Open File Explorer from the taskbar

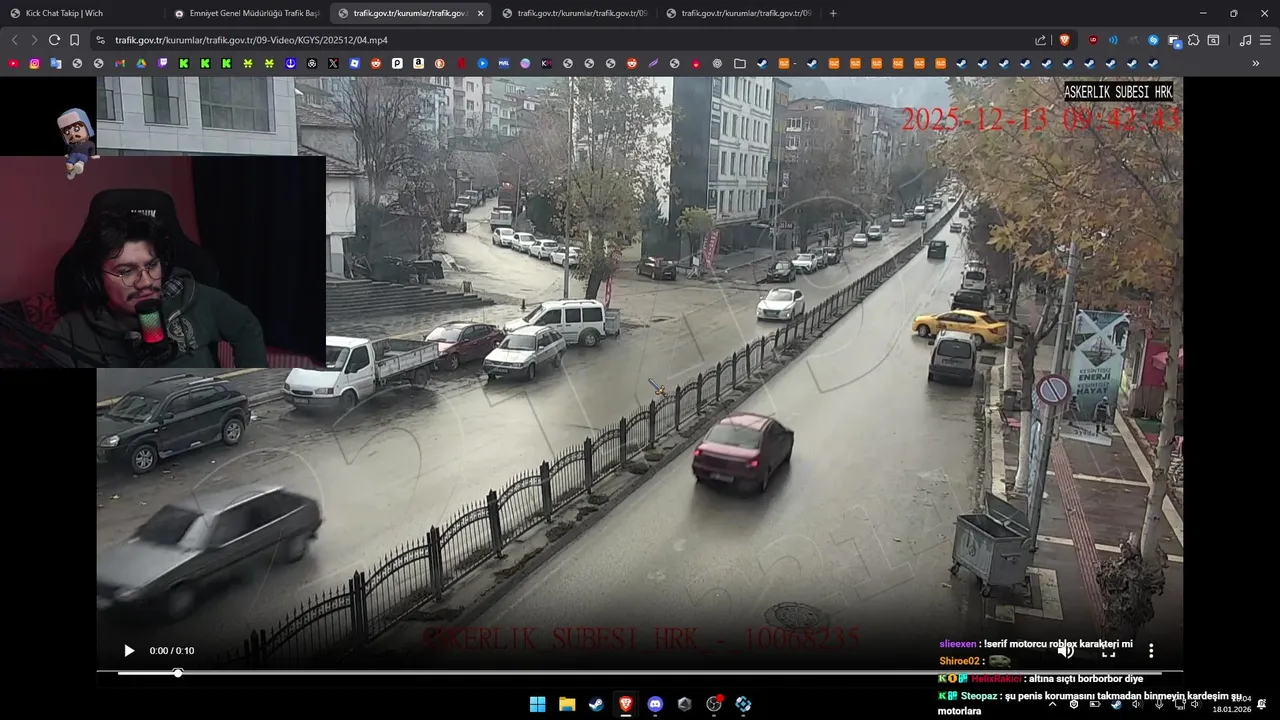point(567,704)
